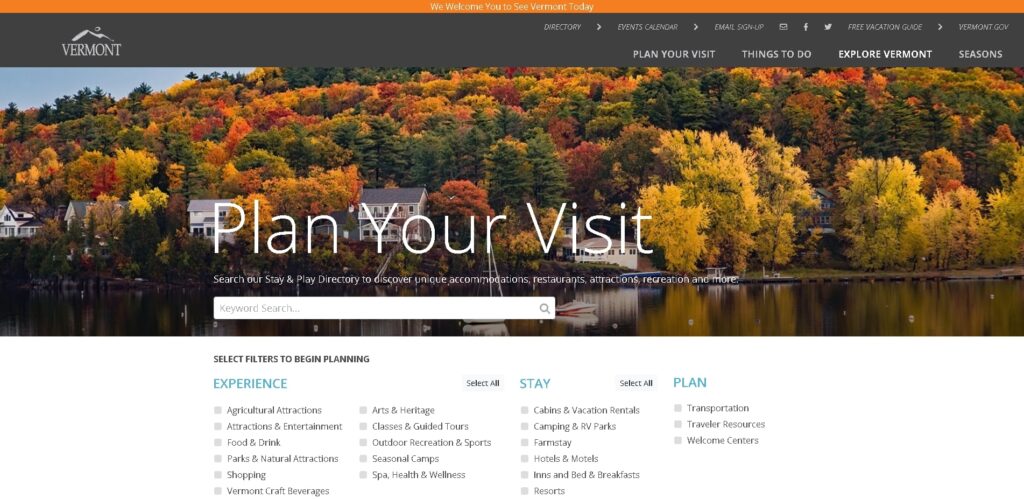Click the chevron arrow after Directory

[598, 27]
